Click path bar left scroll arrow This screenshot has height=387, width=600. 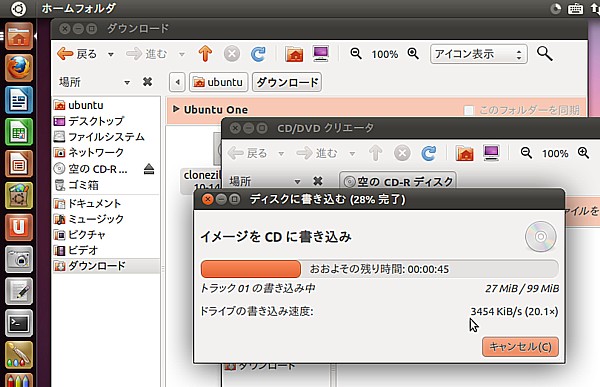177,82
